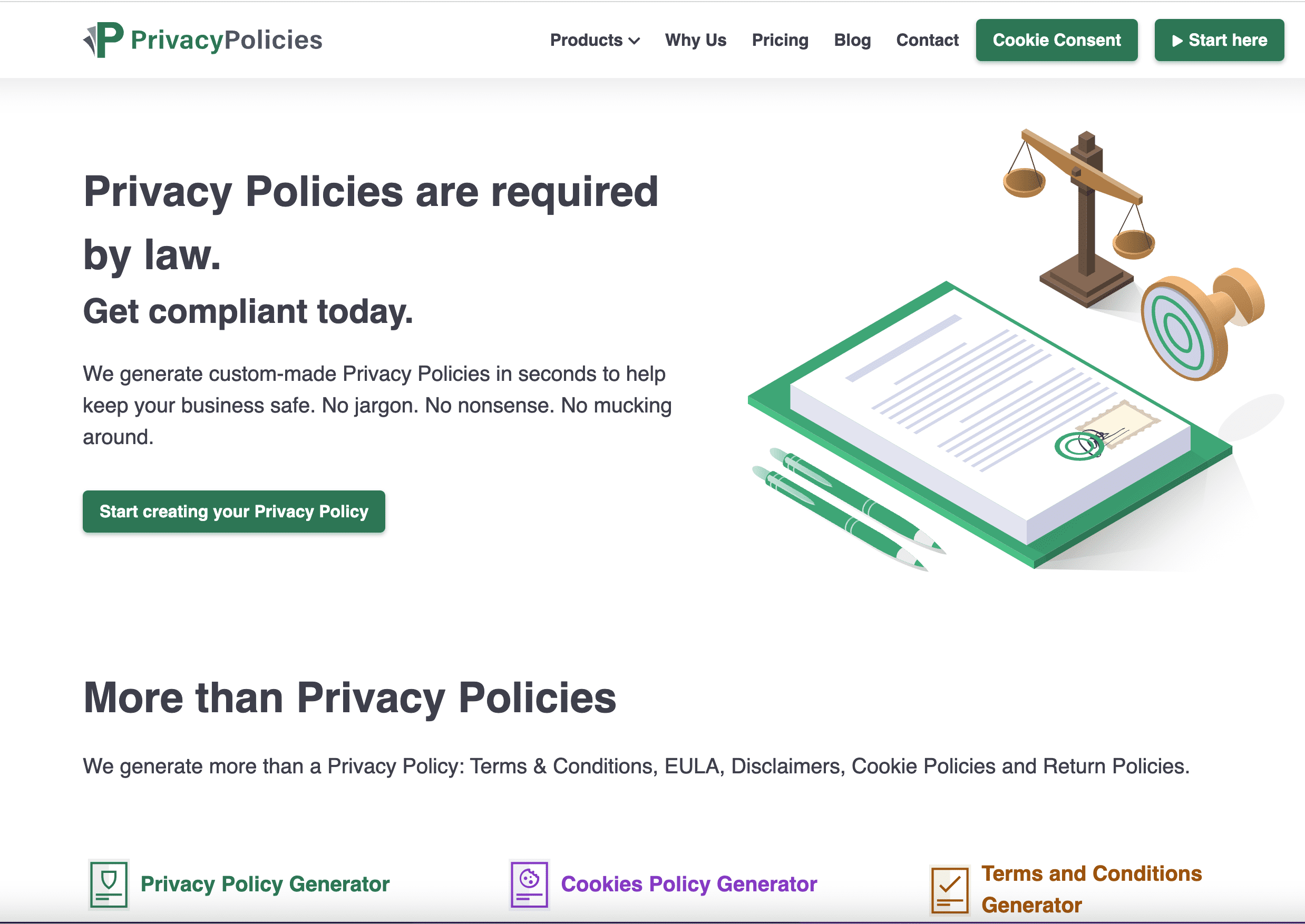The height and width of the screenshot is (924, 1305).
Task: Click the Privacy Policy Generator shield document icon
Action: coord(109,884)
